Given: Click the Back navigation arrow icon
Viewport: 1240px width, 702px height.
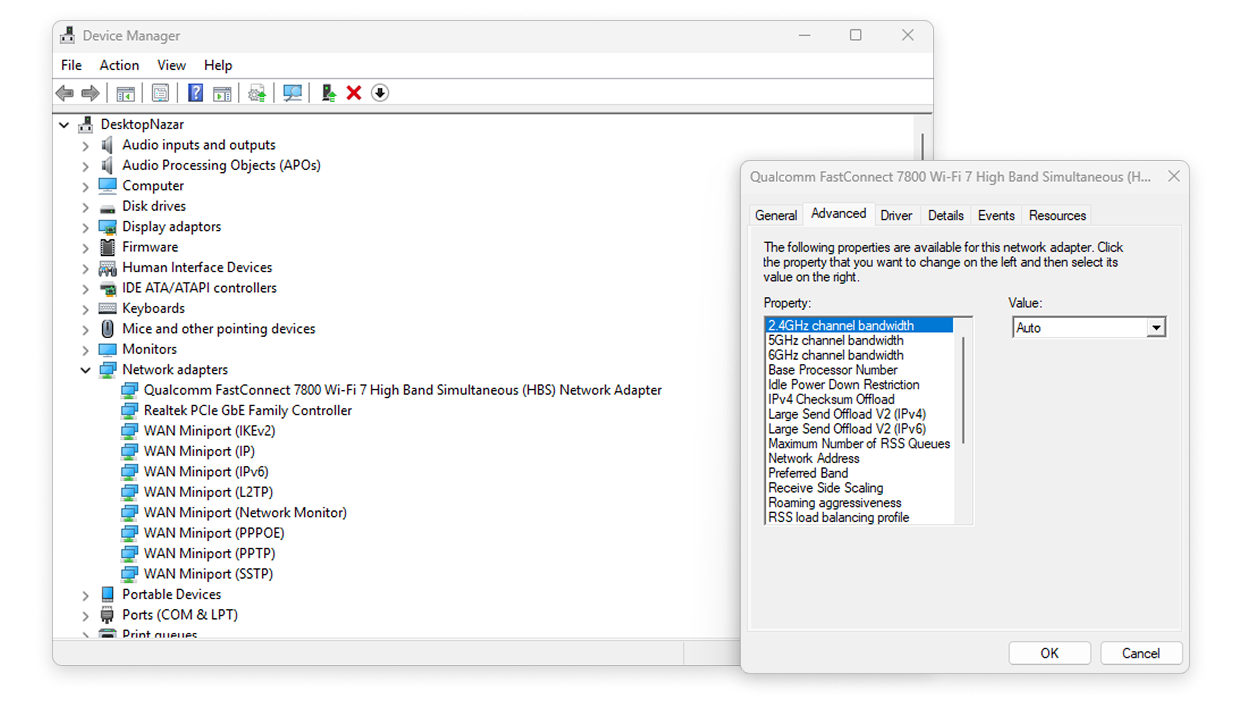Looking at the screenshot, I should point(64,92).
